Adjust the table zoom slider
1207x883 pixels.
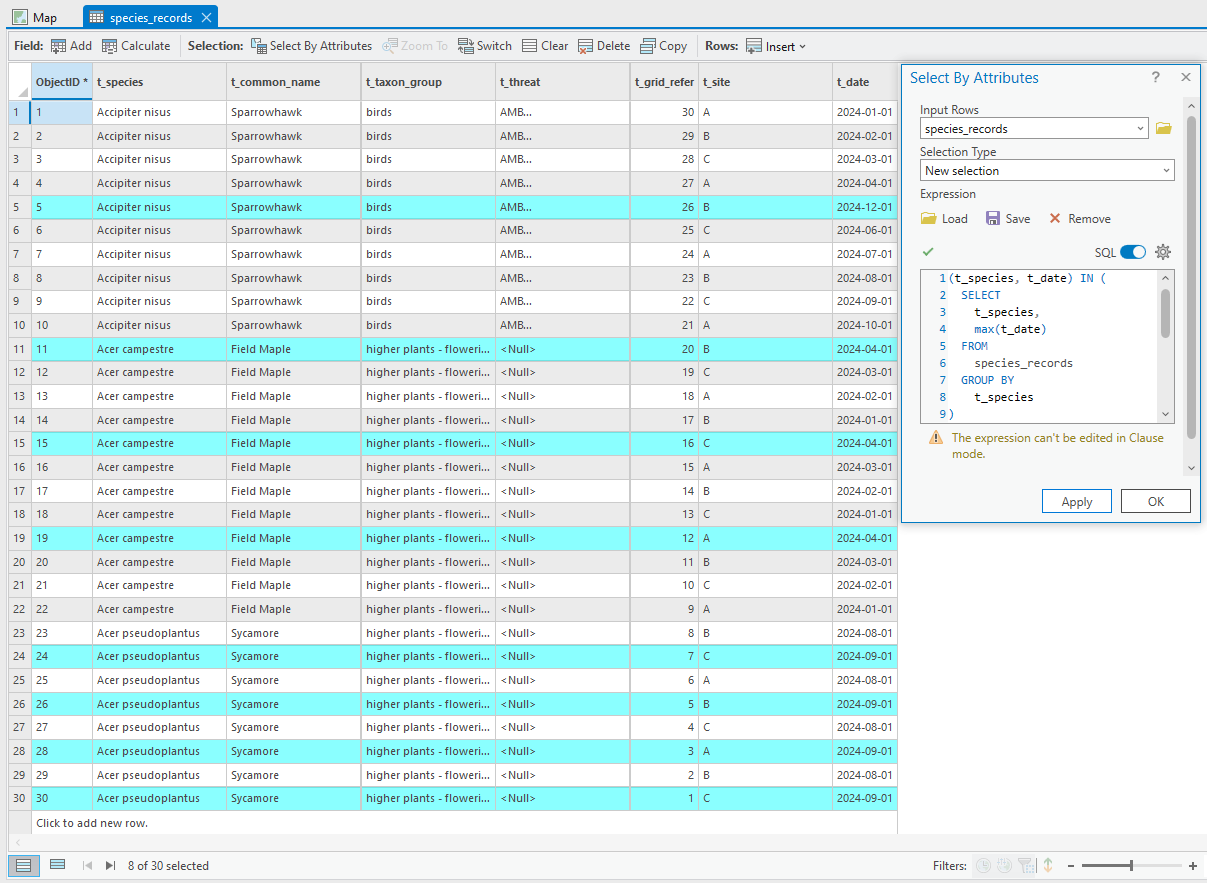(1131, 866)
